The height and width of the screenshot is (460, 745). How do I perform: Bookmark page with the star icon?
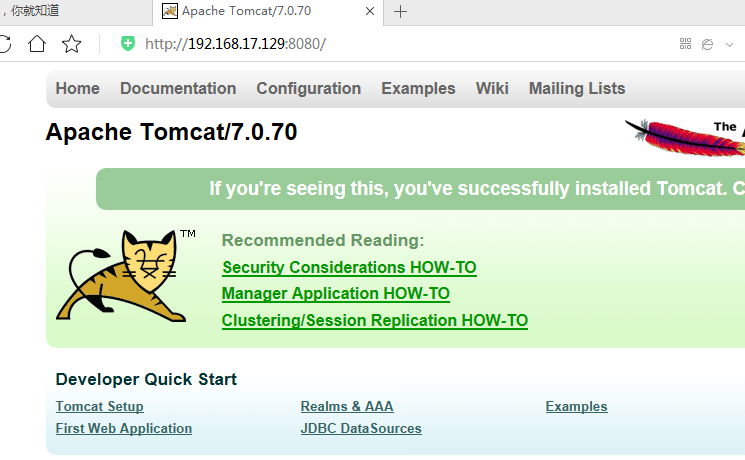click(71, 44)
